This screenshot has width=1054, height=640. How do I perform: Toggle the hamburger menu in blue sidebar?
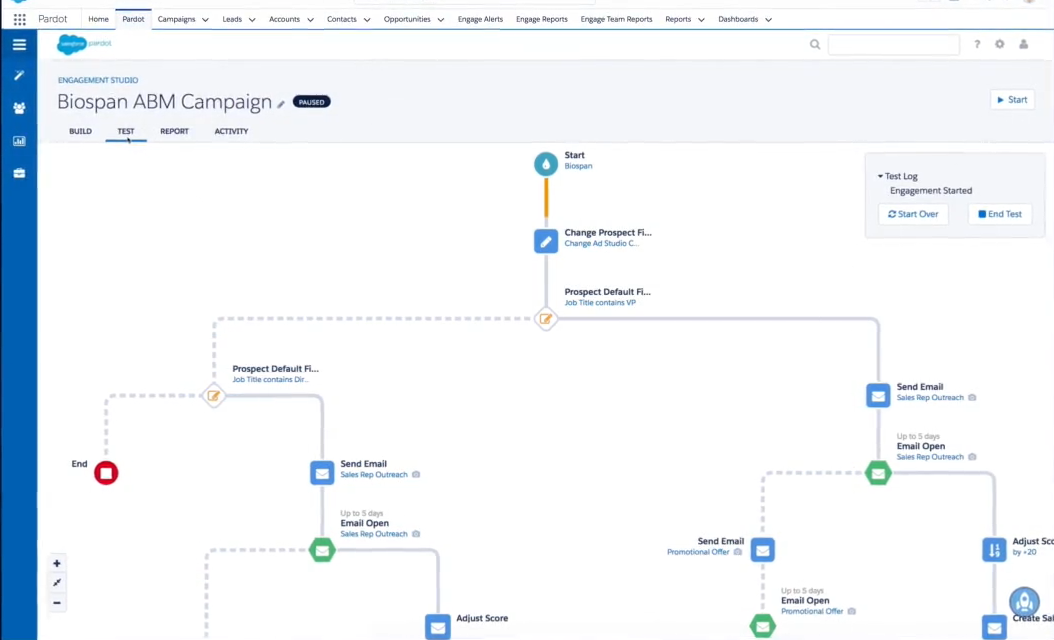point(19,44)
